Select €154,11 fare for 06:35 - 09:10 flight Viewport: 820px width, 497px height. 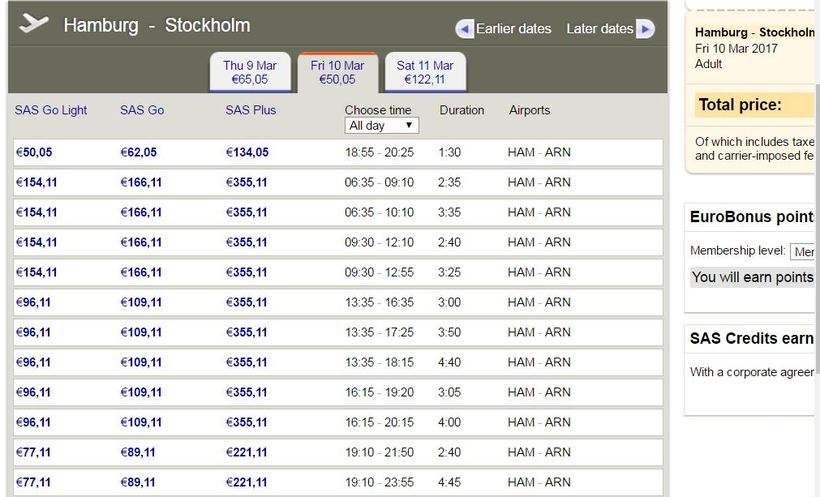pyautogui.click(x=37, y=183)
